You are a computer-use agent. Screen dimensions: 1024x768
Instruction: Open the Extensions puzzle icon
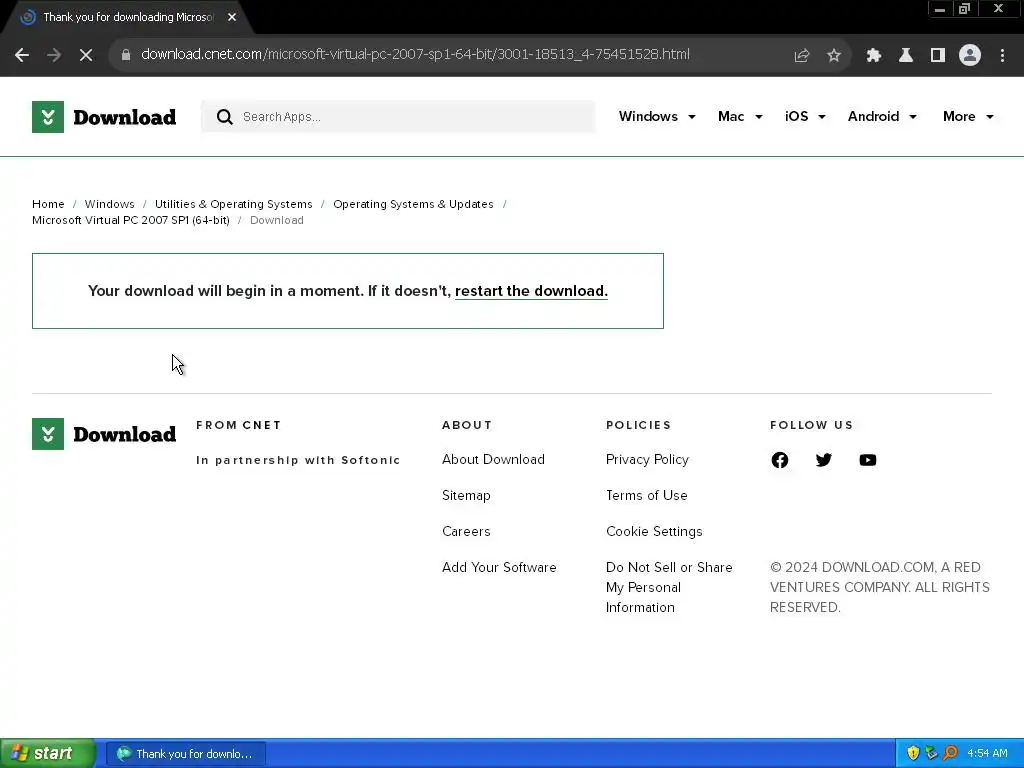click(873, 56)
